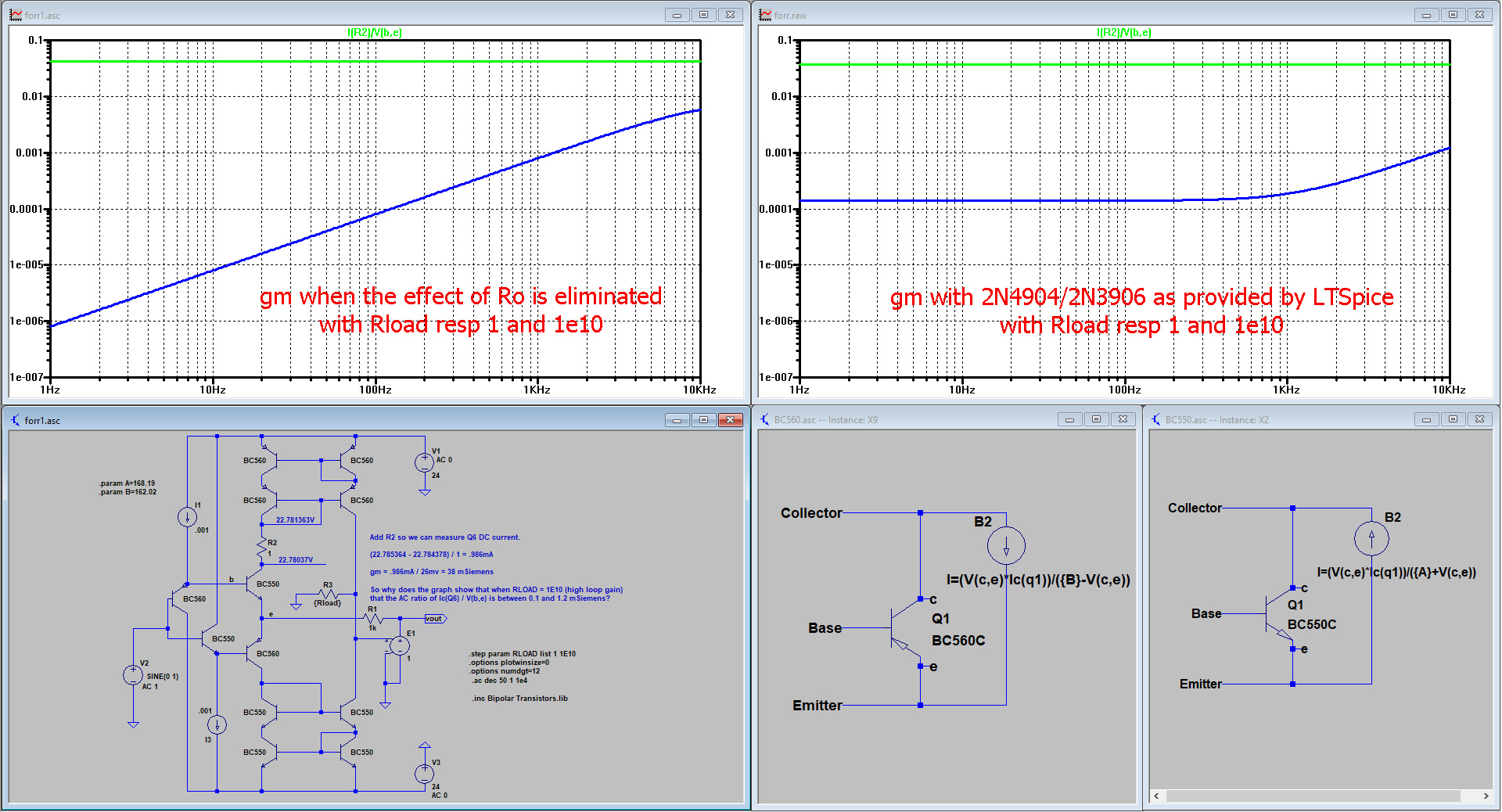This screenshot has height=812, width=1502.
Task: Select the V1 voltage source in schematic
Action: click(424, 462)
